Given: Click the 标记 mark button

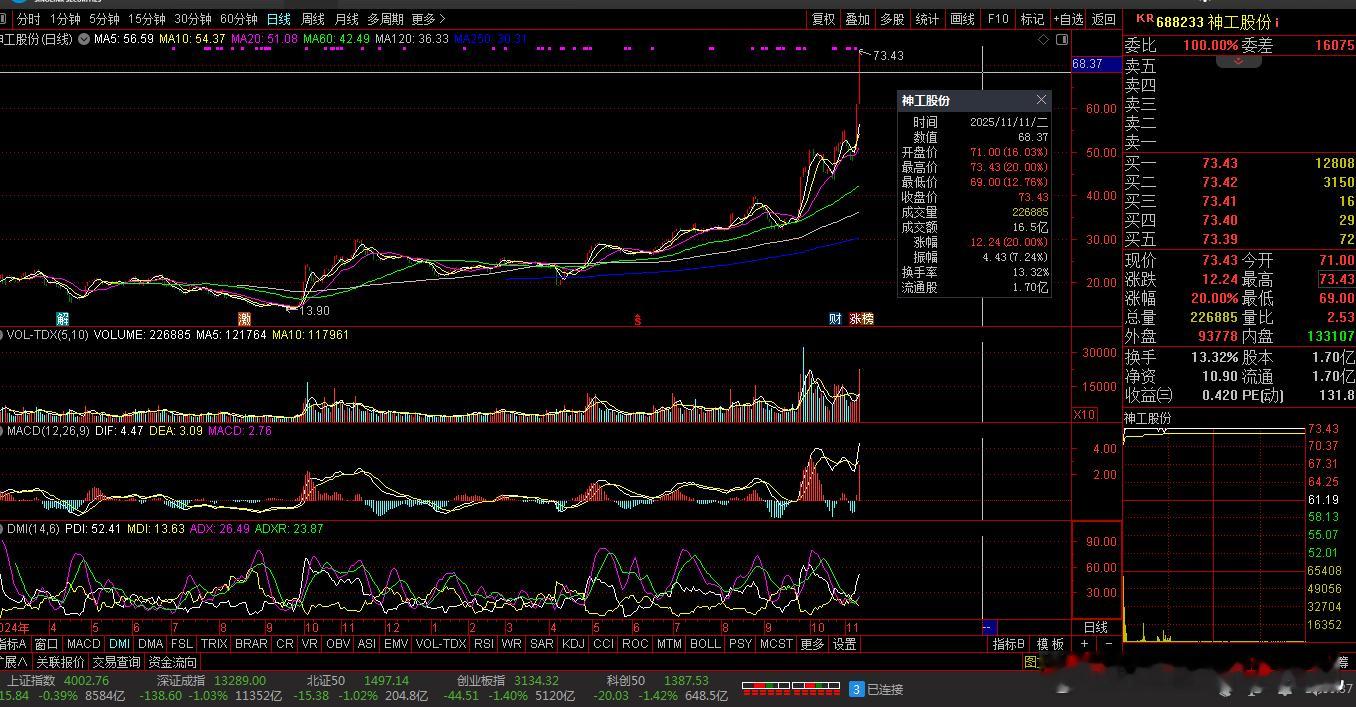Looking at the screenshot, I should point(1032,19).
